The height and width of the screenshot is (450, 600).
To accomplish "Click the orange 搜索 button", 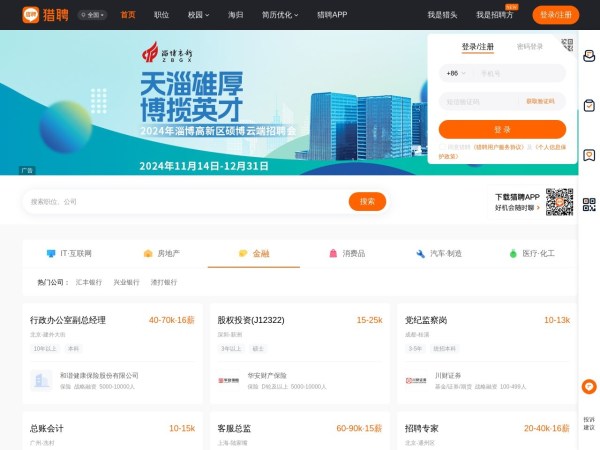I will [x=367, y=201].
